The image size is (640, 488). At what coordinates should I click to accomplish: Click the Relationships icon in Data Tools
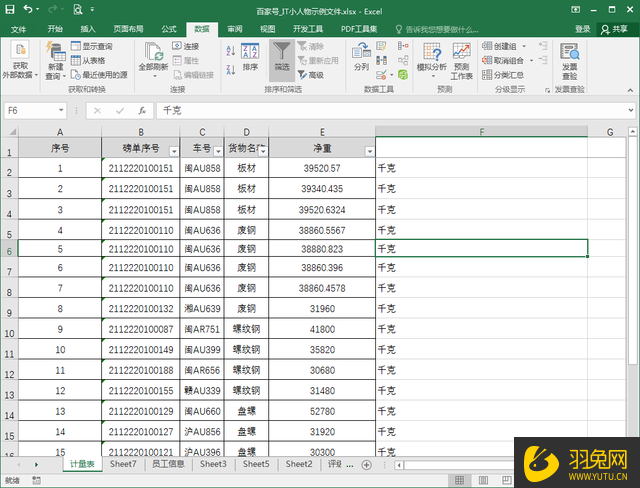(x=403, y=60)
